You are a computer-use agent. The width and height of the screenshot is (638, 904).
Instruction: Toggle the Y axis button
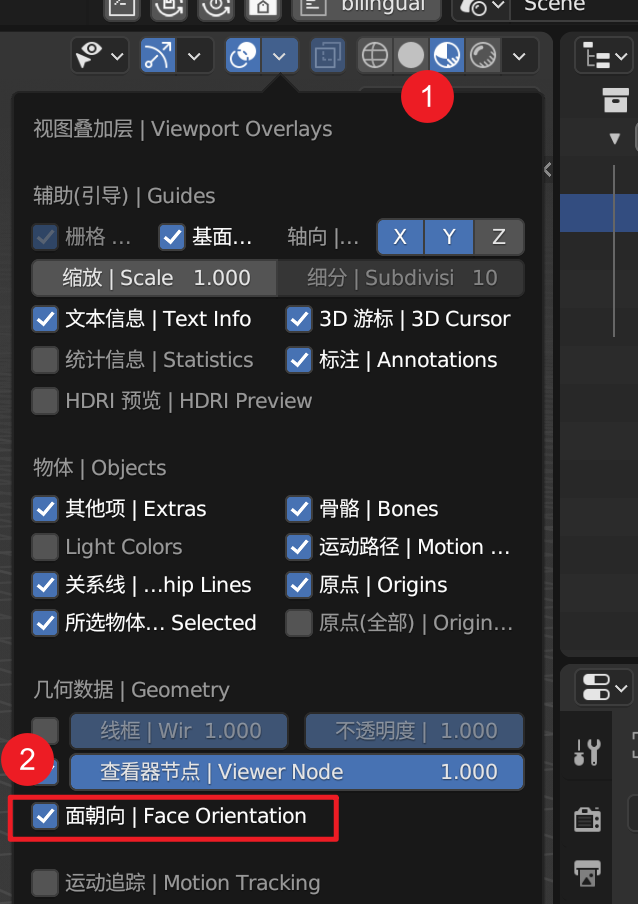[x=449, y=236]
